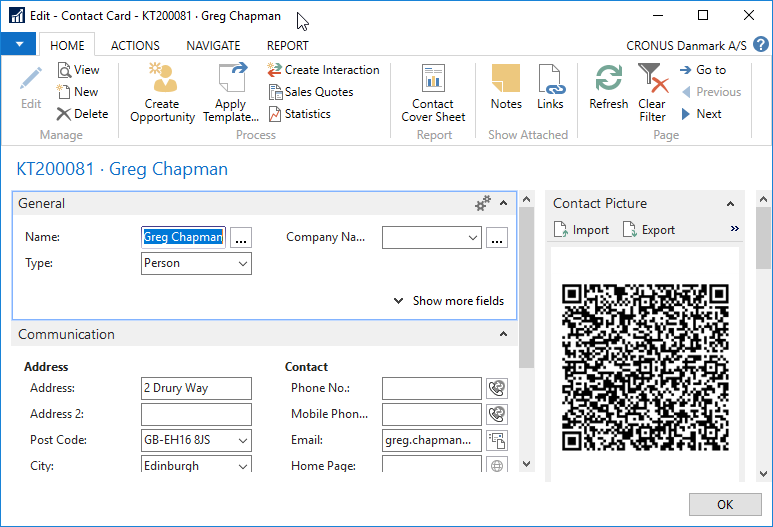This screenshot has width=773, height=527.
Task: Clear Filter on the page
Action: [652, 93]
